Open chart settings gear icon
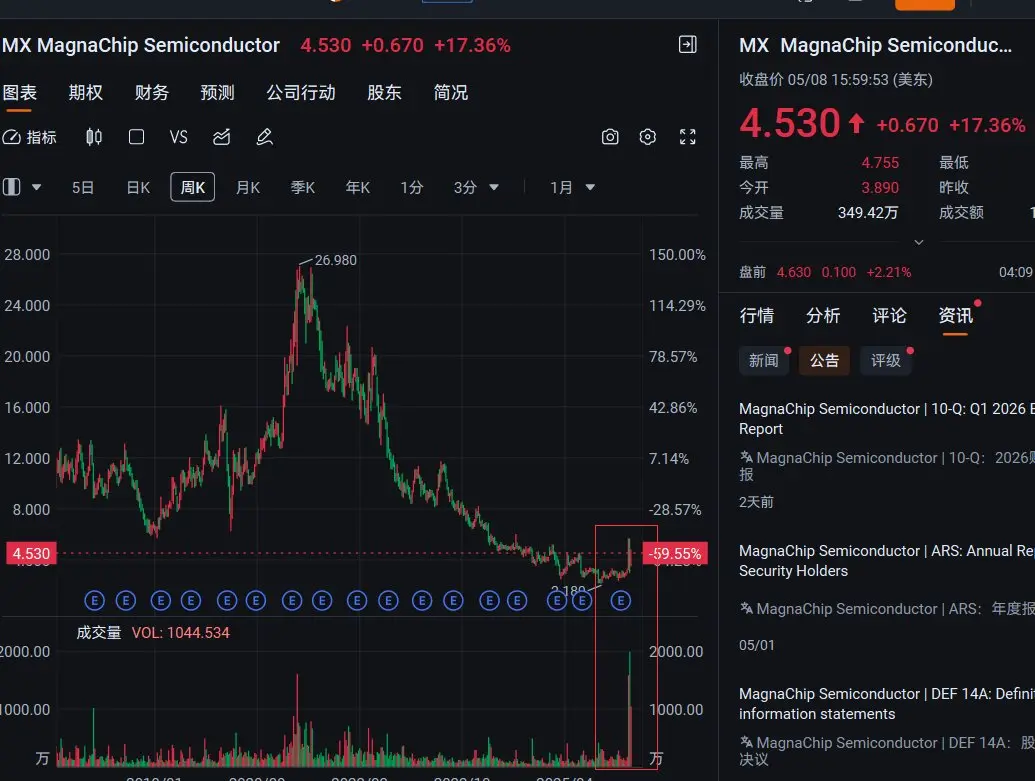Viewport: 1035px width, 781px height. [x=648, y=137]
